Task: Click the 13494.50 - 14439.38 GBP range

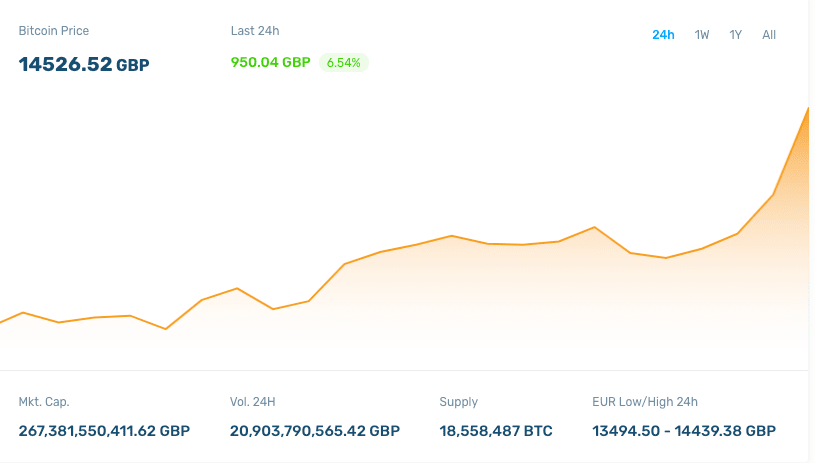Action: (x=684, y=431)
